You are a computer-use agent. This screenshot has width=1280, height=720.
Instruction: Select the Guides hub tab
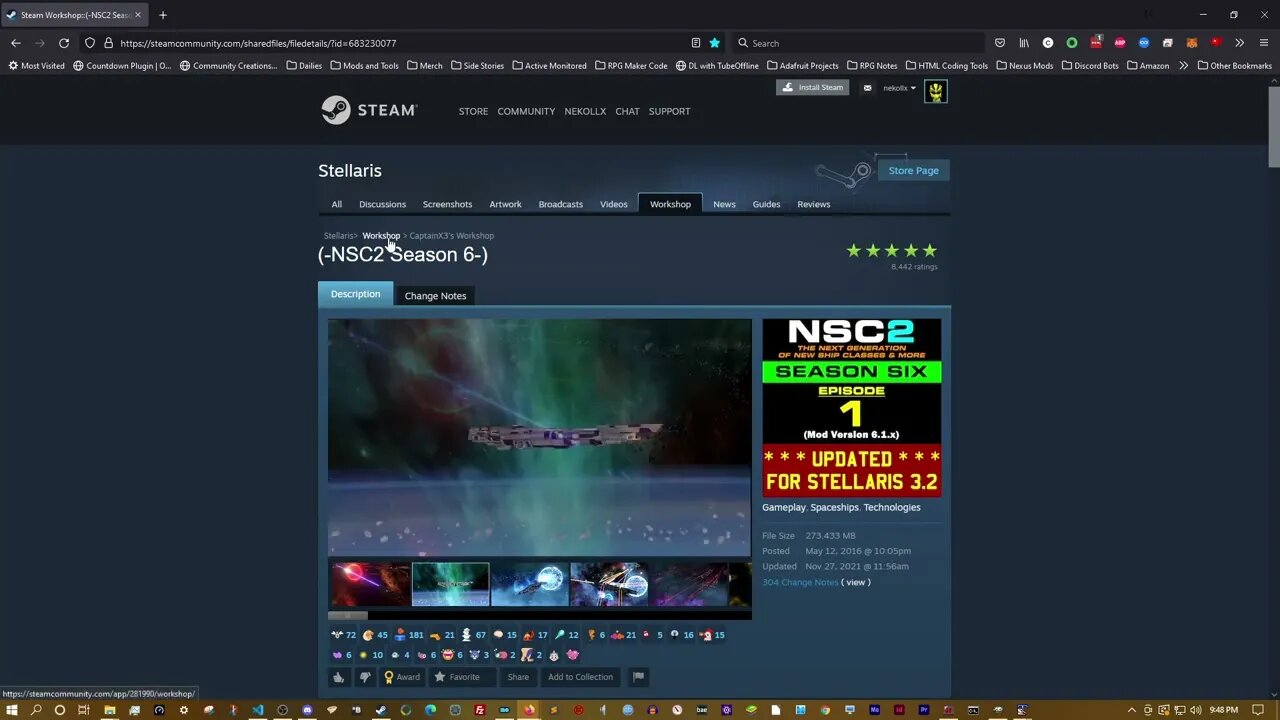766,204
